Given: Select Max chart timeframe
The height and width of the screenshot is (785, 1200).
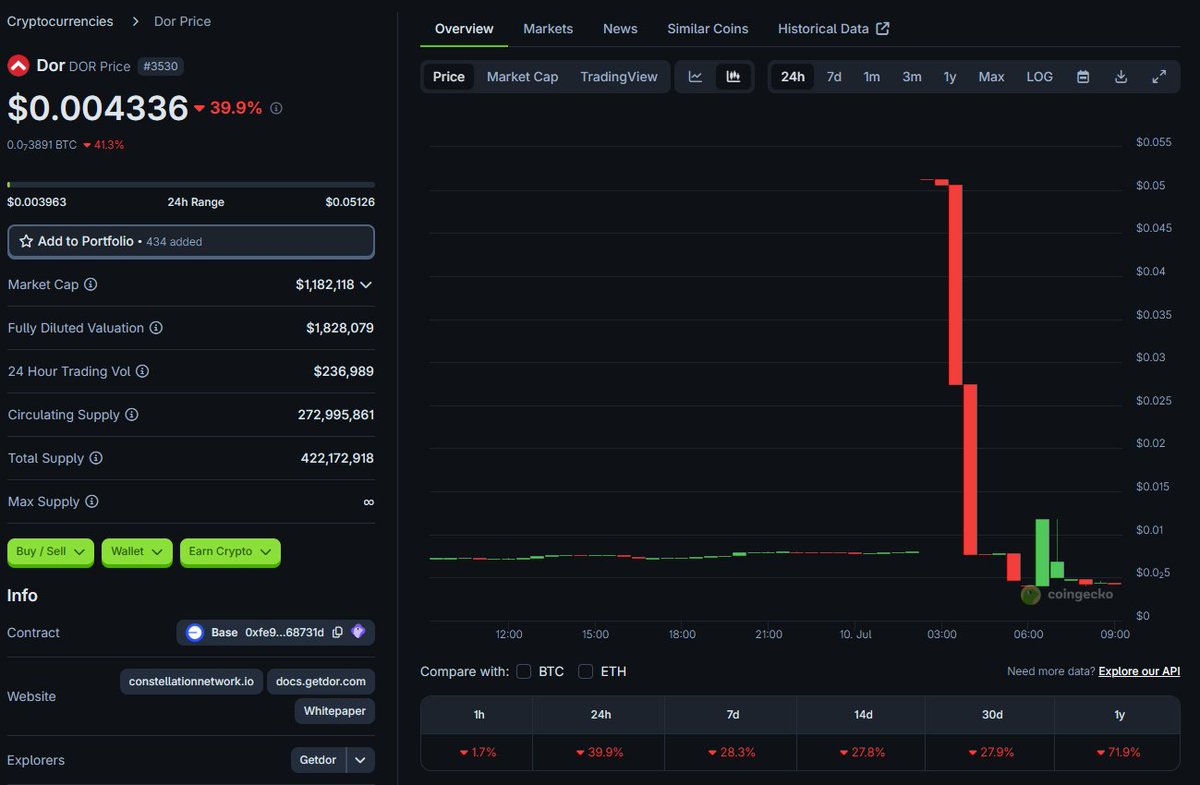Looking at the screenshot, I should pos(991,77).
